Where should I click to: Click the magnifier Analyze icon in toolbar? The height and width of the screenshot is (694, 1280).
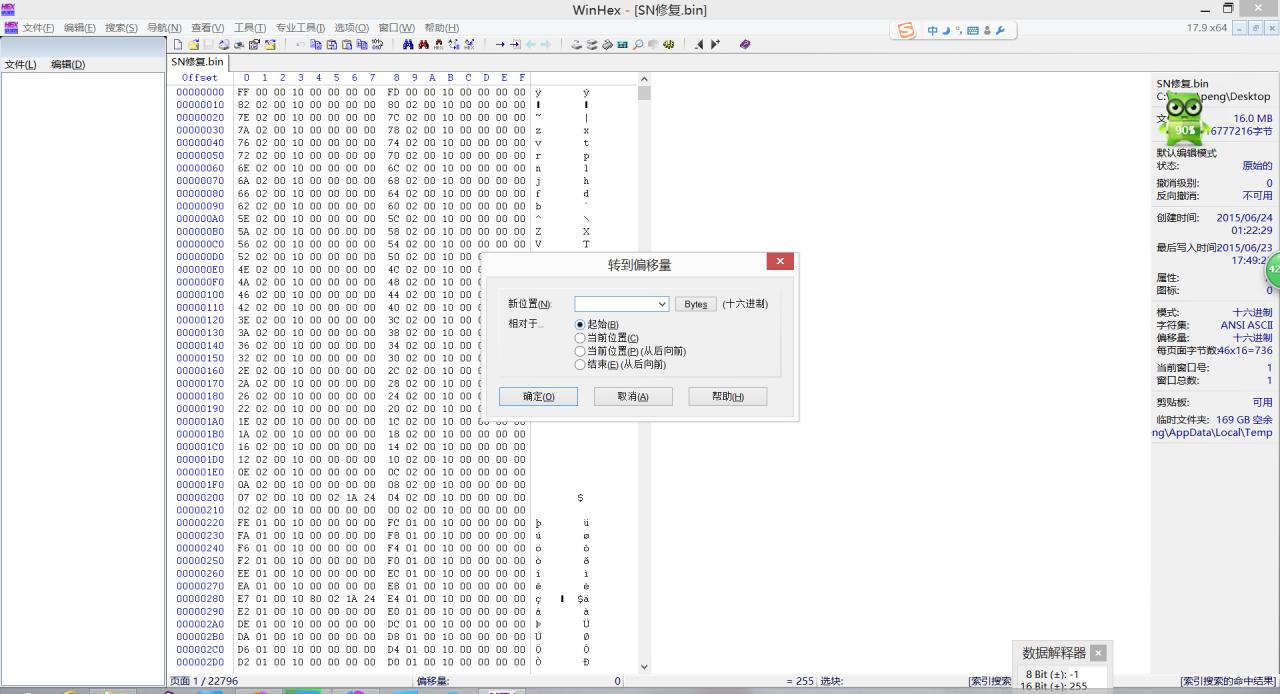tap(637, 44)
